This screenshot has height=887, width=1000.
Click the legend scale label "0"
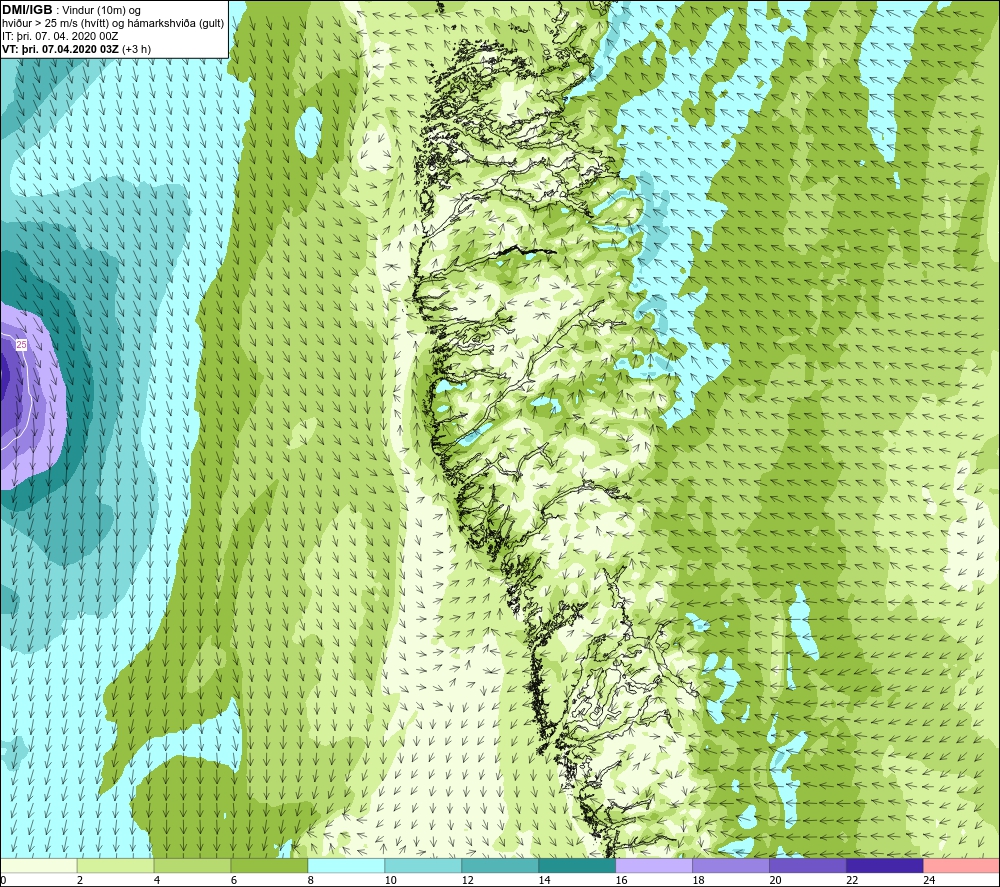(x=3, y=880)
